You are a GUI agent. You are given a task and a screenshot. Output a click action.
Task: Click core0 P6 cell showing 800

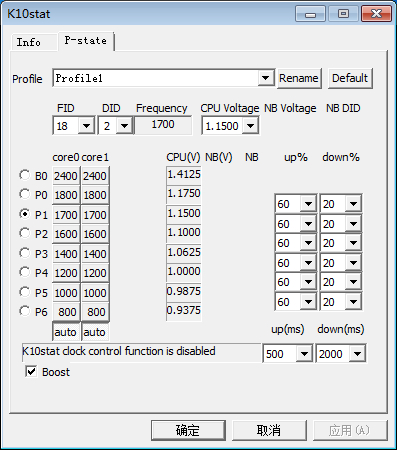66,312
